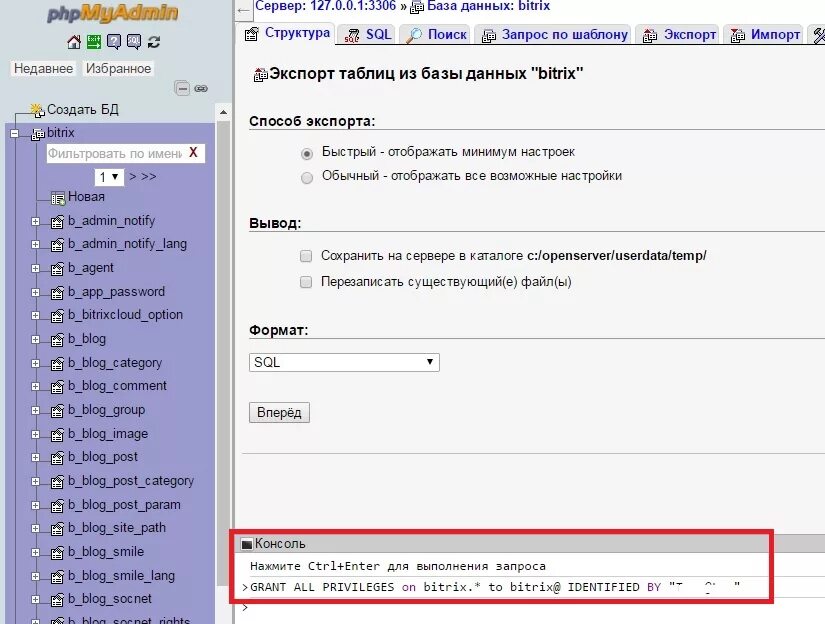
Task: Open the phpMyAdmin documentation question icon
Action: click(114, 42)
